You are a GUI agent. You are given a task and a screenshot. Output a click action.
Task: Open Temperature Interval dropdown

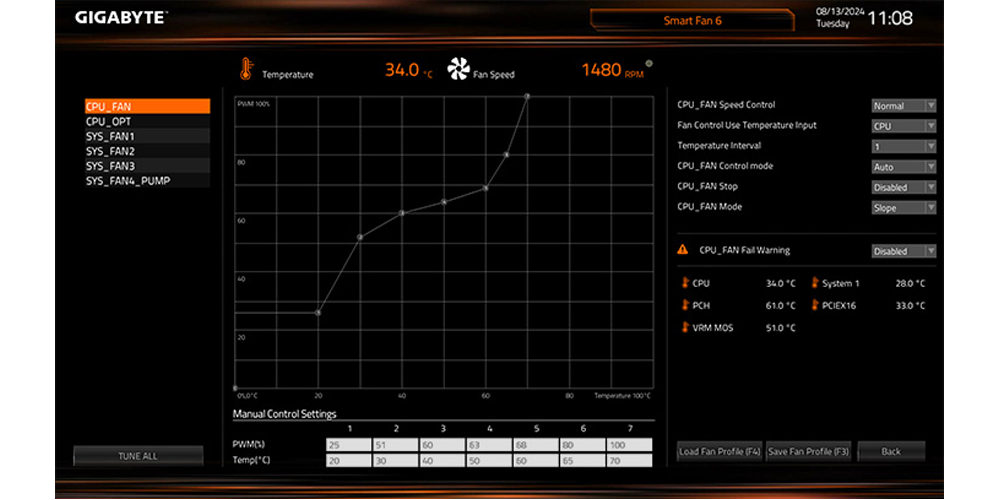pos(904,147)
